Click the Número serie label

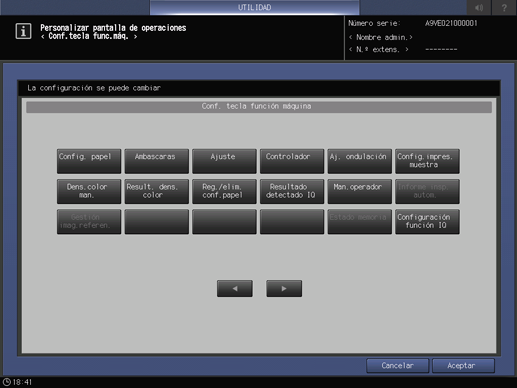[374, 23]
